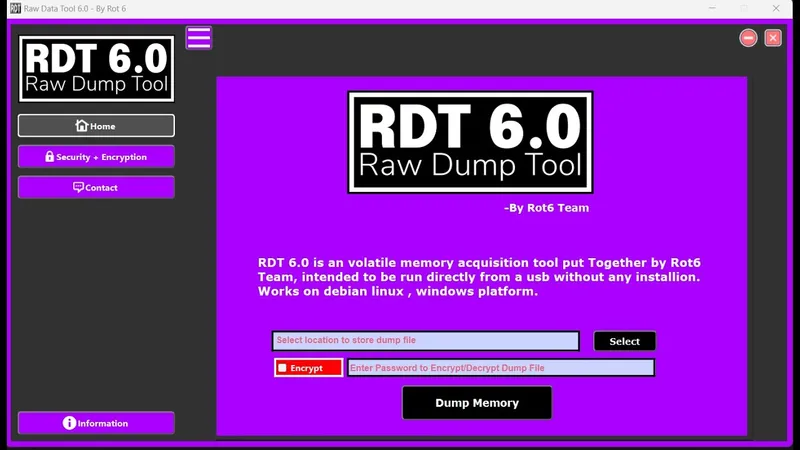Click the red minimize circle icon
The image size is (800, 450).
[x=748, y=38]
